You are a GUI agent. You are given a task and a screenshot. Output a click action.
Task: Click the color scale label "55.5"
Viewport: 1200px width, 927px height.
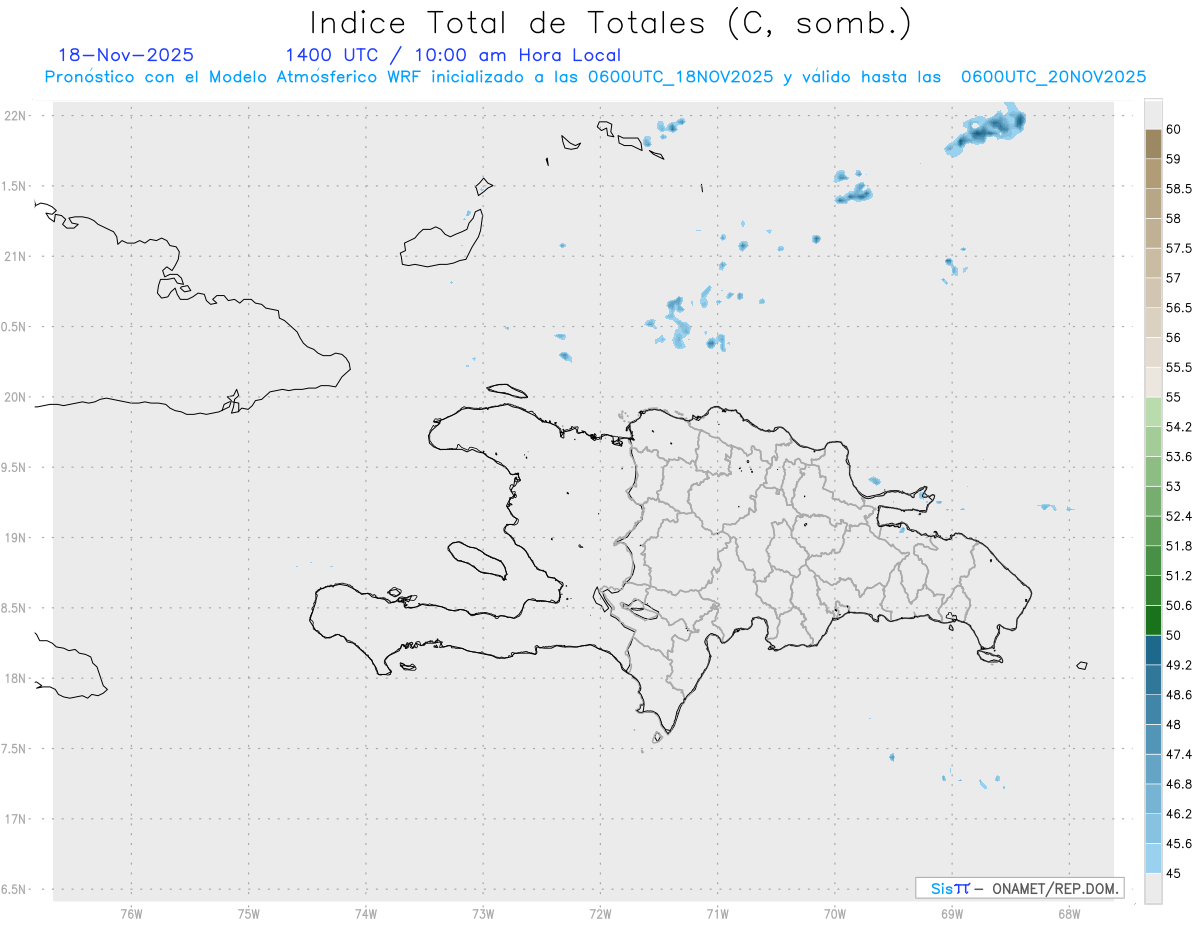point(1179,368)
